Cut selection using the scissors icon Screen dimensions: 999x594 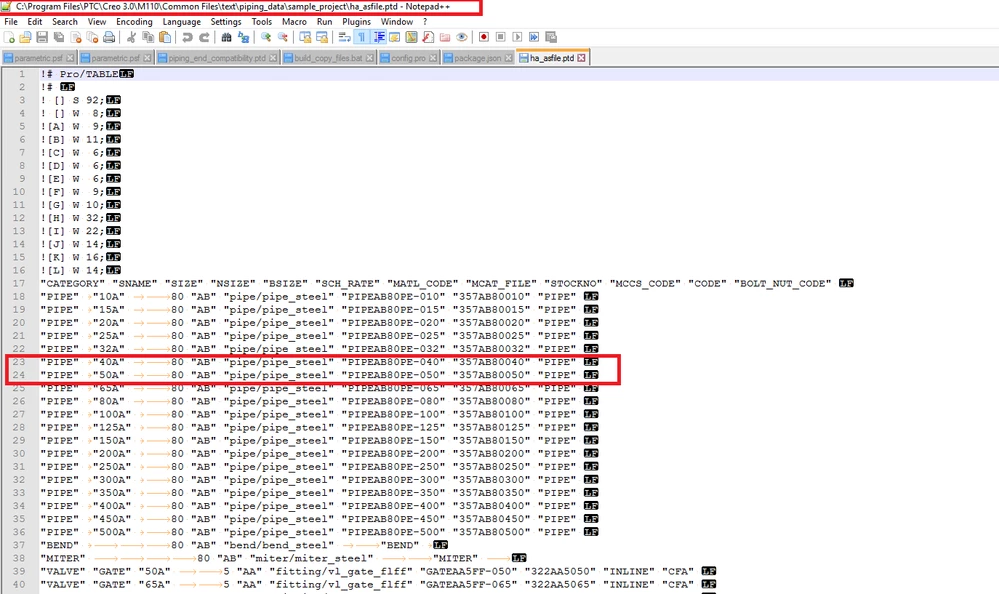click(131, 37)
